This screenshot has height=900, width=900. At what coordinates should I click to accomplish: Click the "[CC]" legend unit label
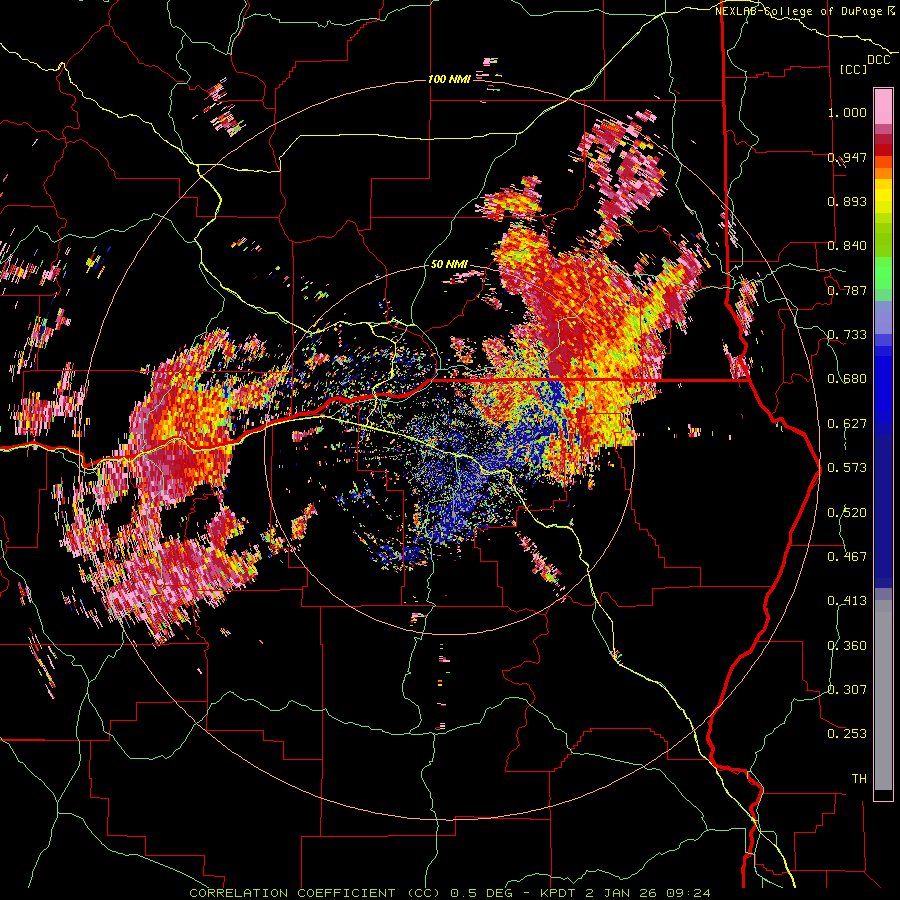click(x=853, y=69)
